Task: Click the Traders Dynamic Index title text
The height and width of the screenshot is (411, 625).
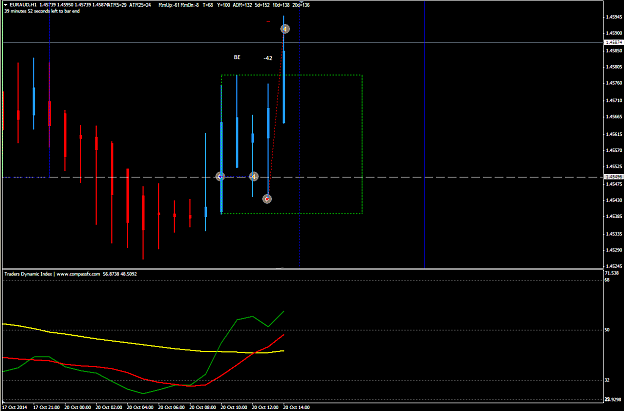Action: [x=29, y=274]
